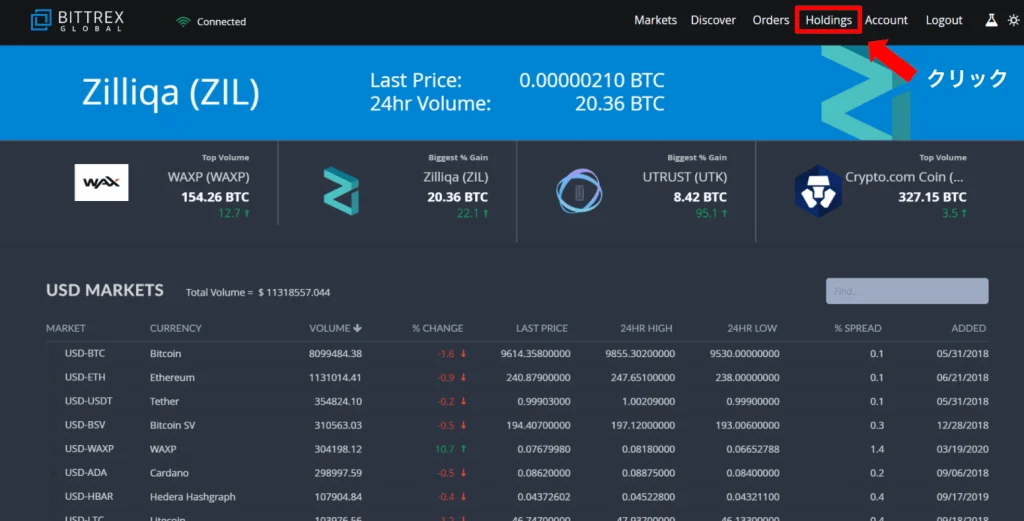Click the Crypto.com Coin card title
This screenshot has height=521, width=1024.
(904, 177)
